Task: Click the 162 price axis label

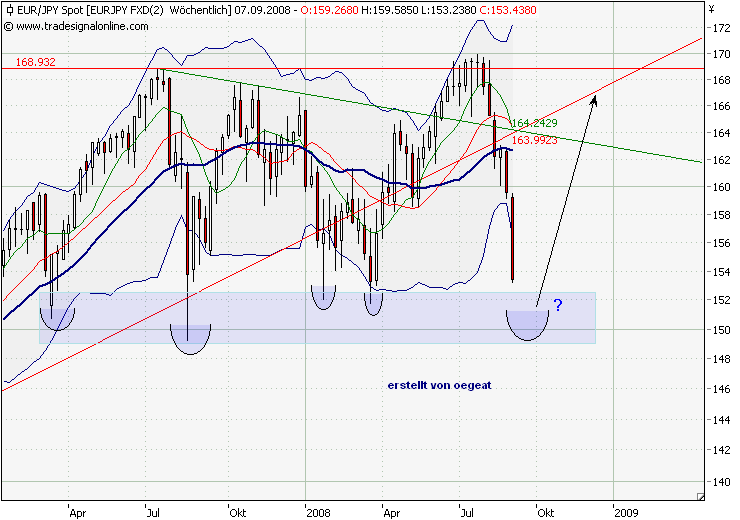Action: (721, 159)
